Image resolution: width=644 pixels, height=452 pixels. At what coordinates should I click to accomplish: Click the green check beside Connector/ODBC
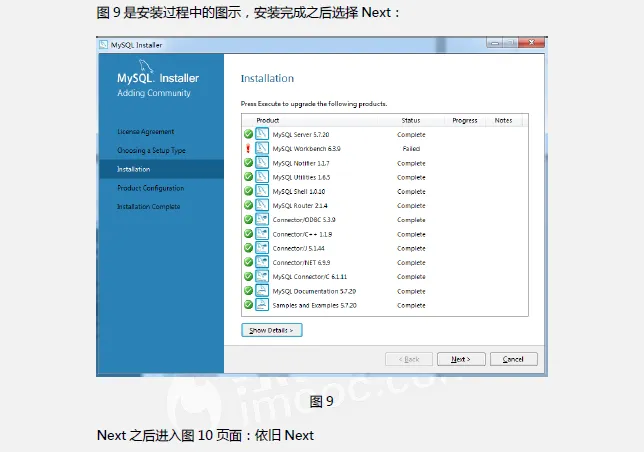pyautogui.click(x=248, y=219)
